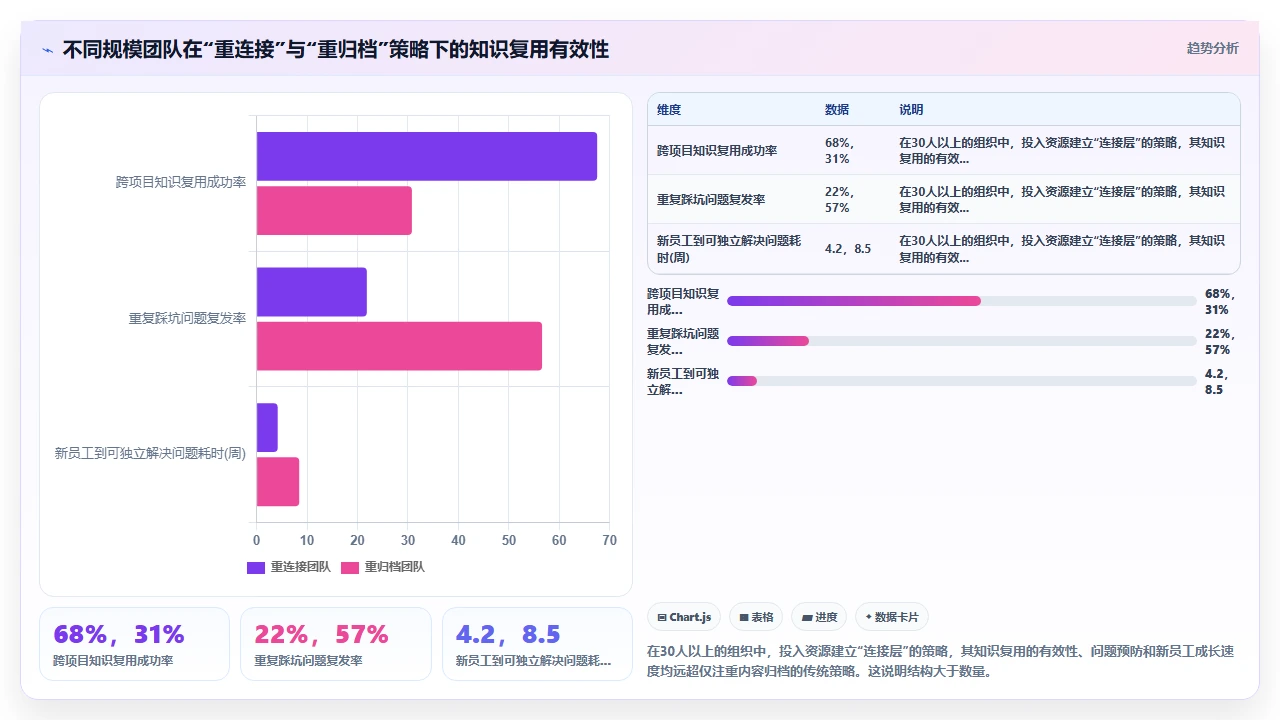Screen dimensions: 1280x720
Task: Click the y-axis label 新员工到可独立解决问题耗时(周)
Action: 150,454
